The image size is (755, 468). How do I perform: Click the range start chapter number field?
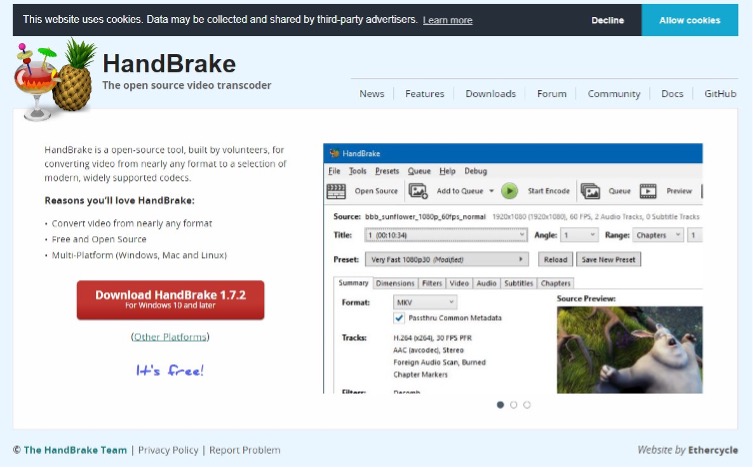pos(694,235)
